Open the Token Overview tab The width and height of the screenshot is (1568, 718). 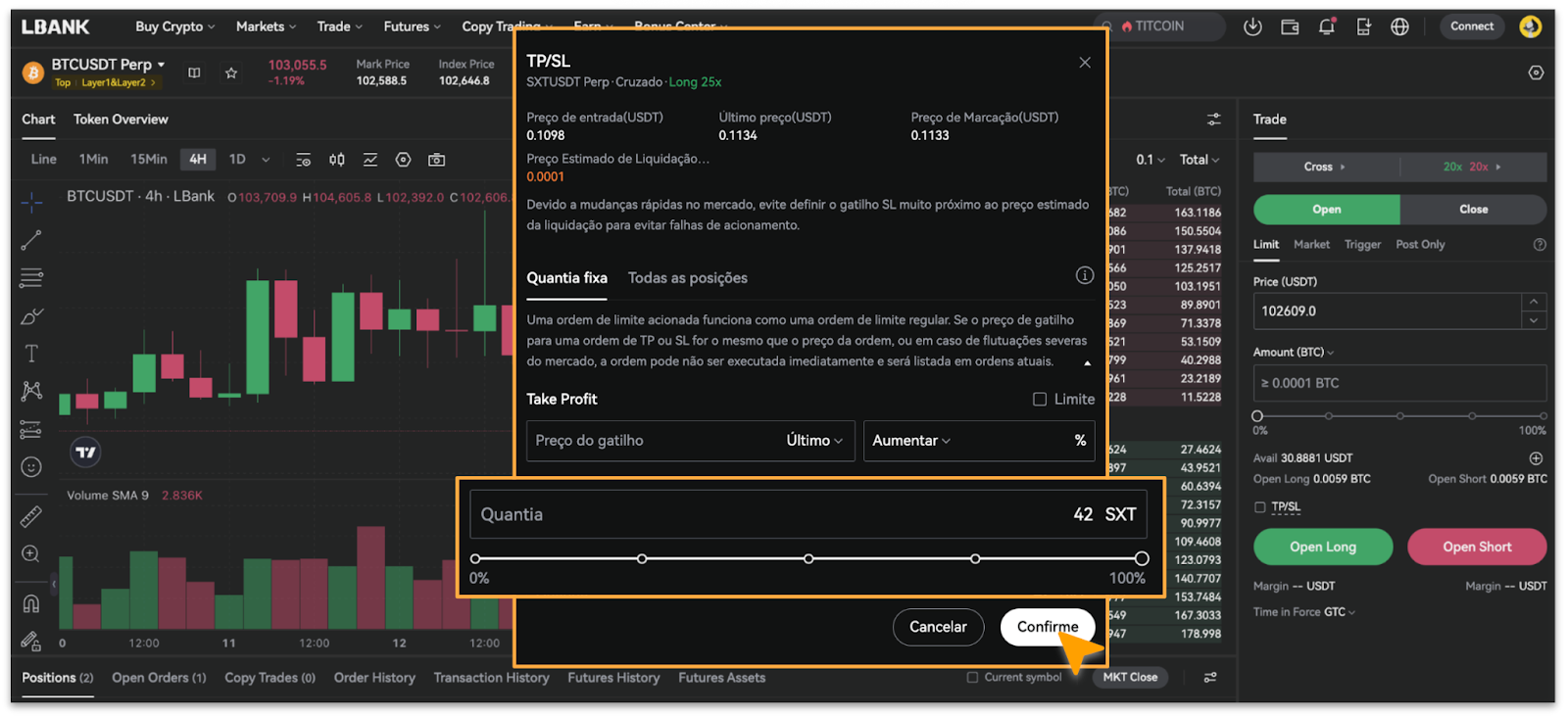[x=121, y=120]
